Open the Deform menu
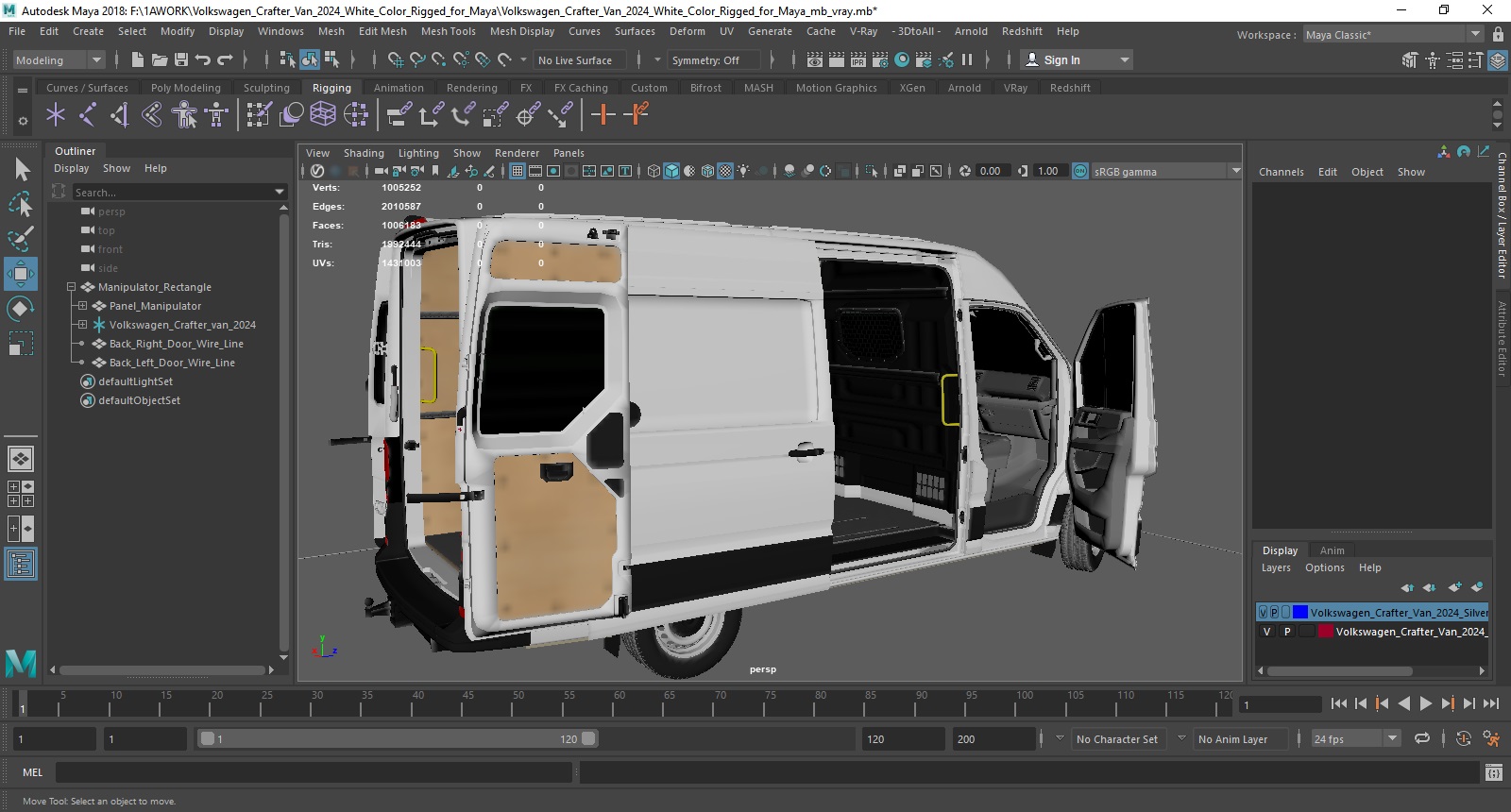Screen dimensions: 1511x812 (x=687, y=31)
